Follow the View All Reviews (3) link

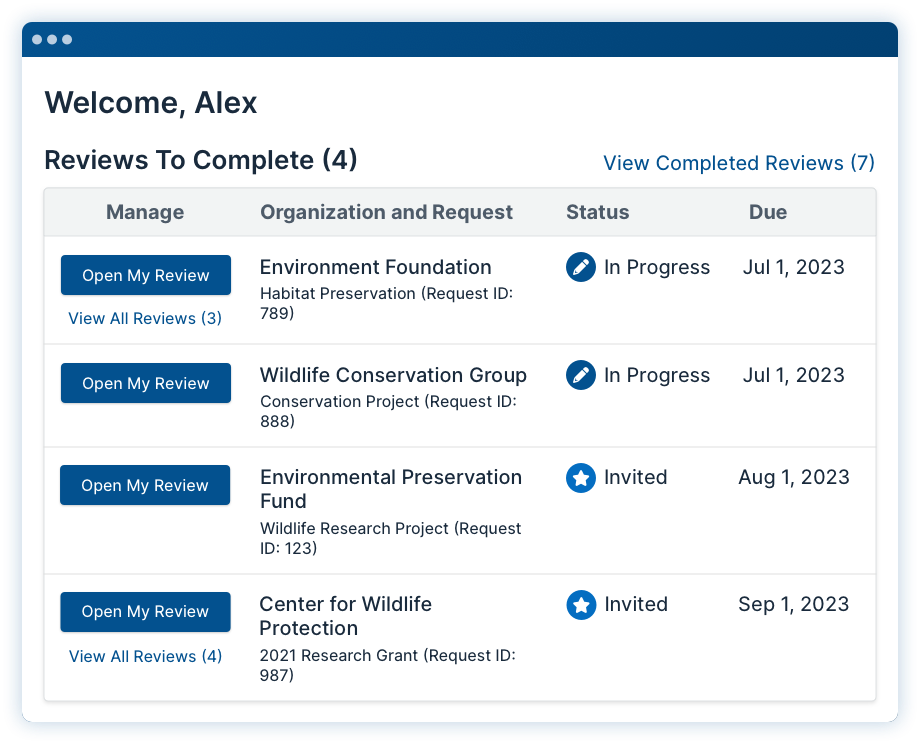(x=145, y=319)
